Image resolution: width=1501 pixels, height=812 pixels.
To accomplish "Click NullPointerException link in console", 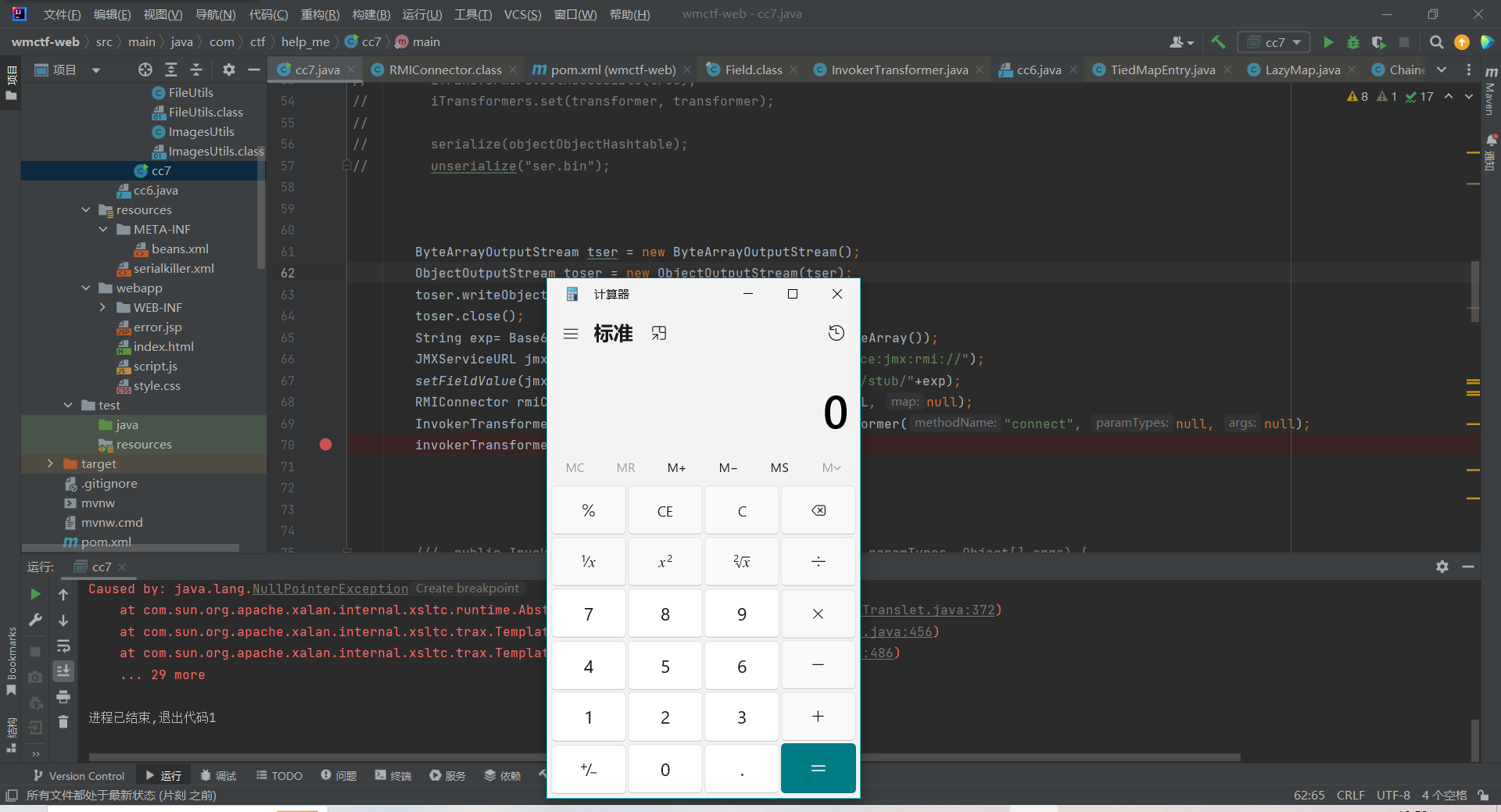I will 330,588.
